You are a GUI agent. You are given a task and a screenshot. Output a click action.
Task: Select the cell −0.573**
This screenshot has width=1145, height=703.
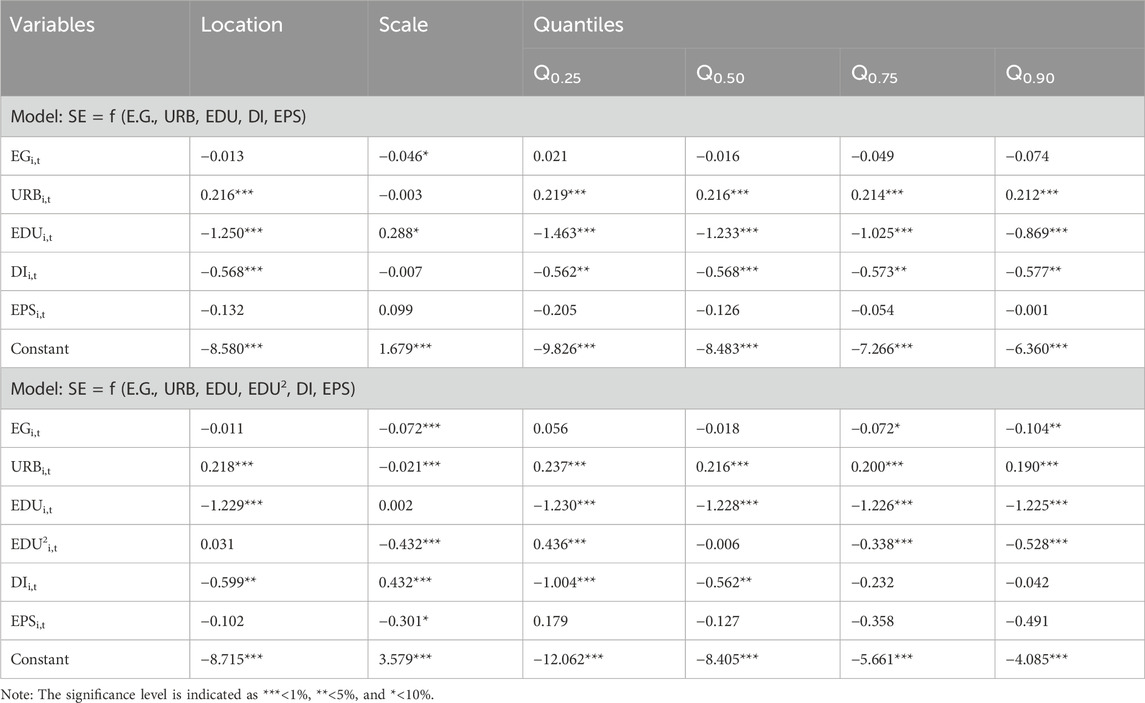coord(879,272)
